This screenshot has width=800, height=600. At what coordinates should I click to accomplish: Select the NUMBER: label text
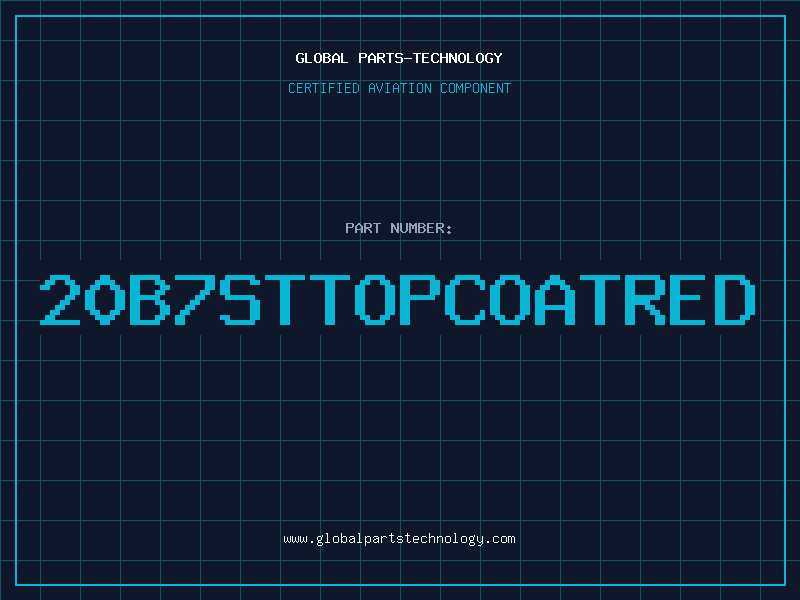tap(421, 228)
